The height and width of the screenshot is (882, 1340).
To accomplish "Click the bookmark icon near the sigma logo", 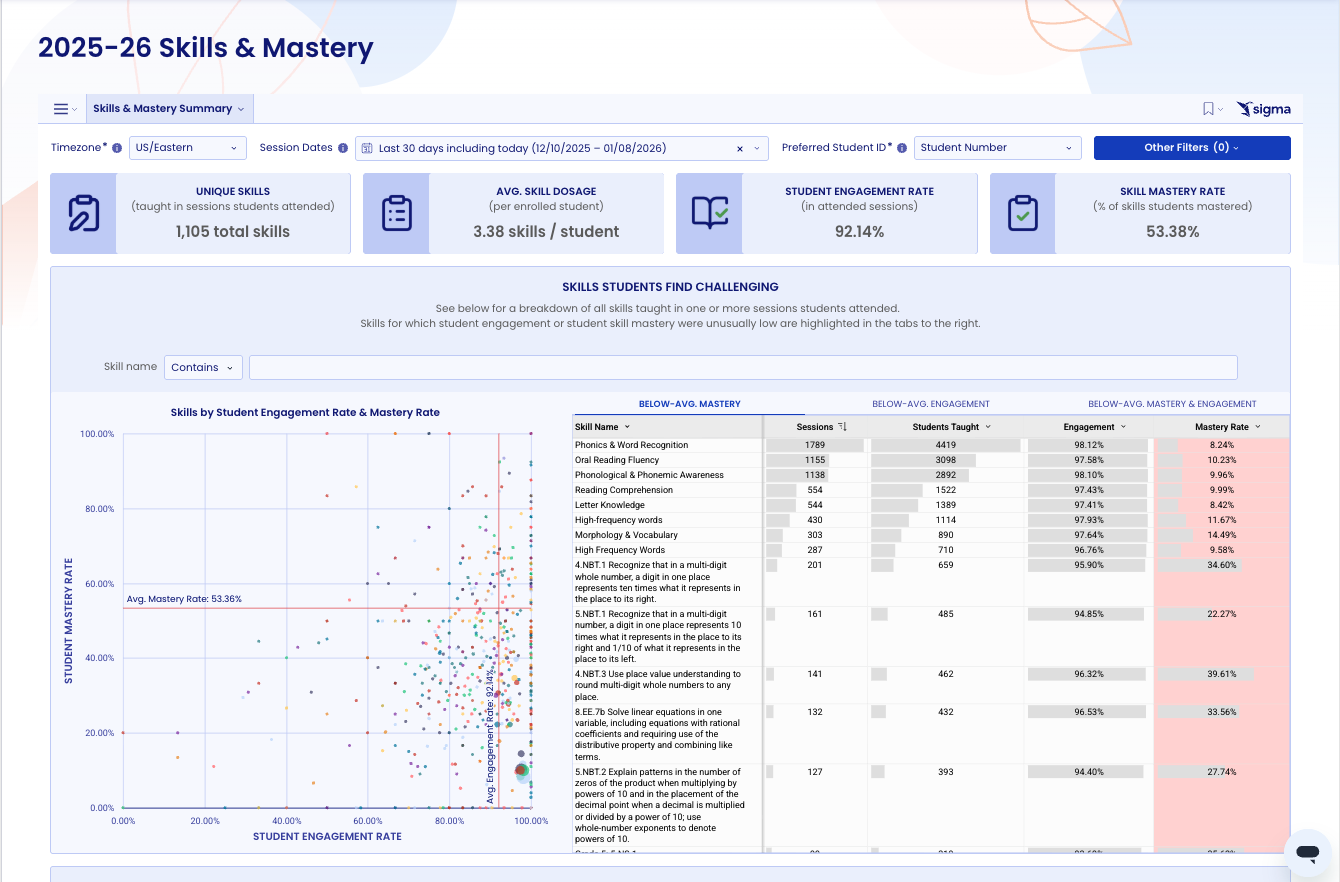I will coord(1209,108).
